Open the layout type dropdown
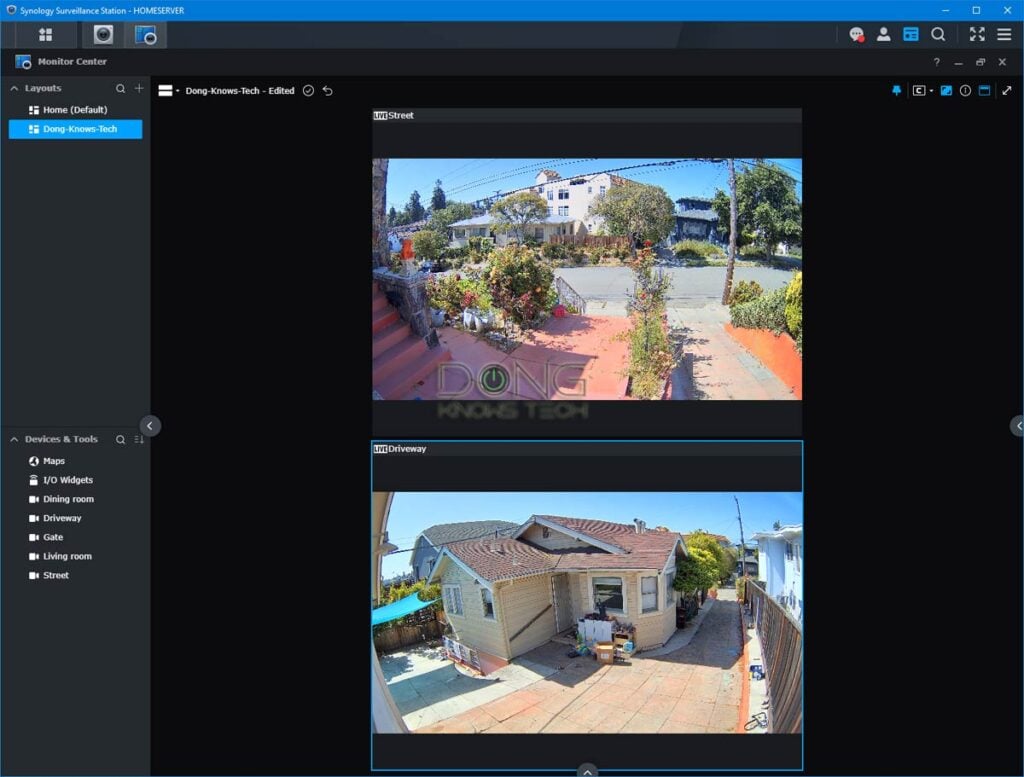This screenshot has width=1024, height=777. coord(168,91)
